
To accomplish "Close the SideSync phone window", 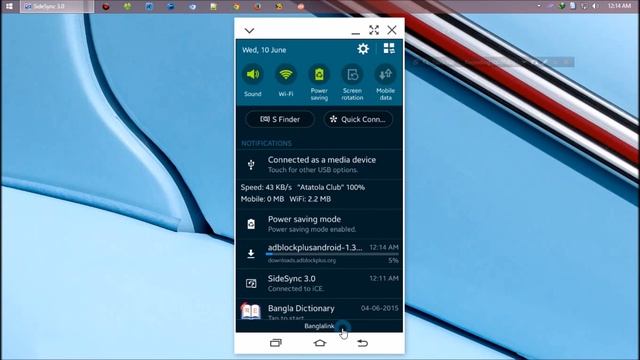I will point(392,30).
